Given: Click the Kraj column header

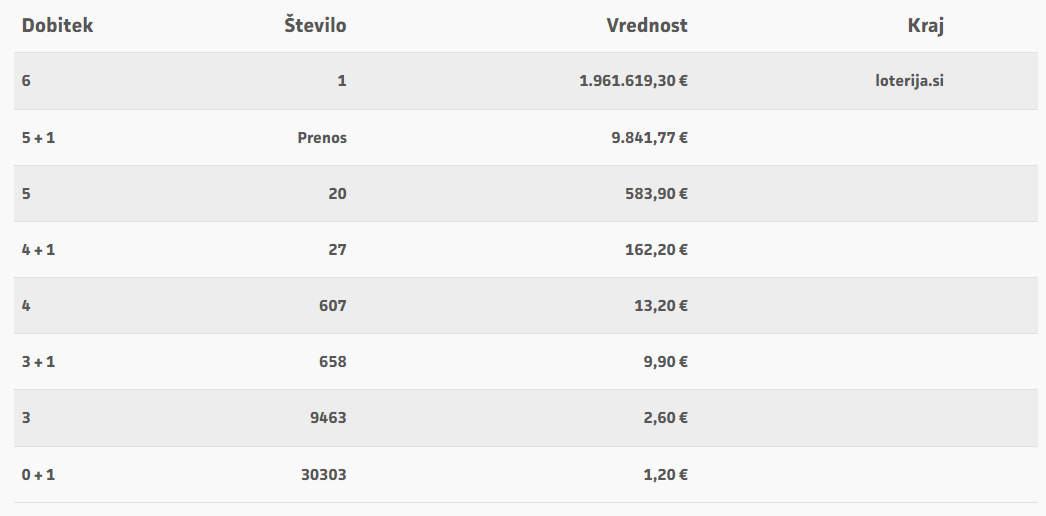Looking at the screenshot, I should (x=925, y=26).
